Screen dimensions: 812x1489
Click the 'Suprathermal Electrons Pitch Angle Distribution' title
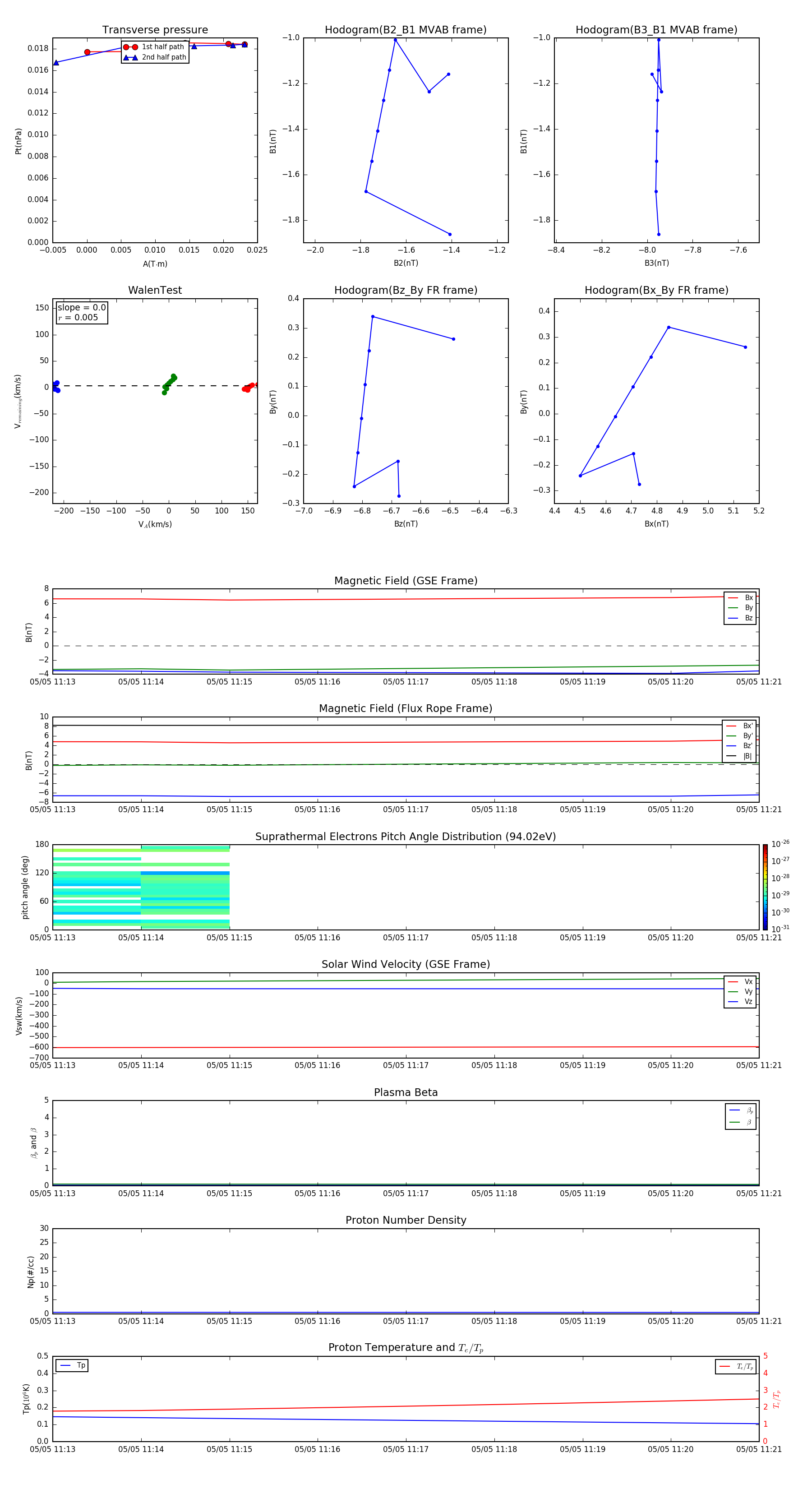pyautogui.click(x=406, y=837)
